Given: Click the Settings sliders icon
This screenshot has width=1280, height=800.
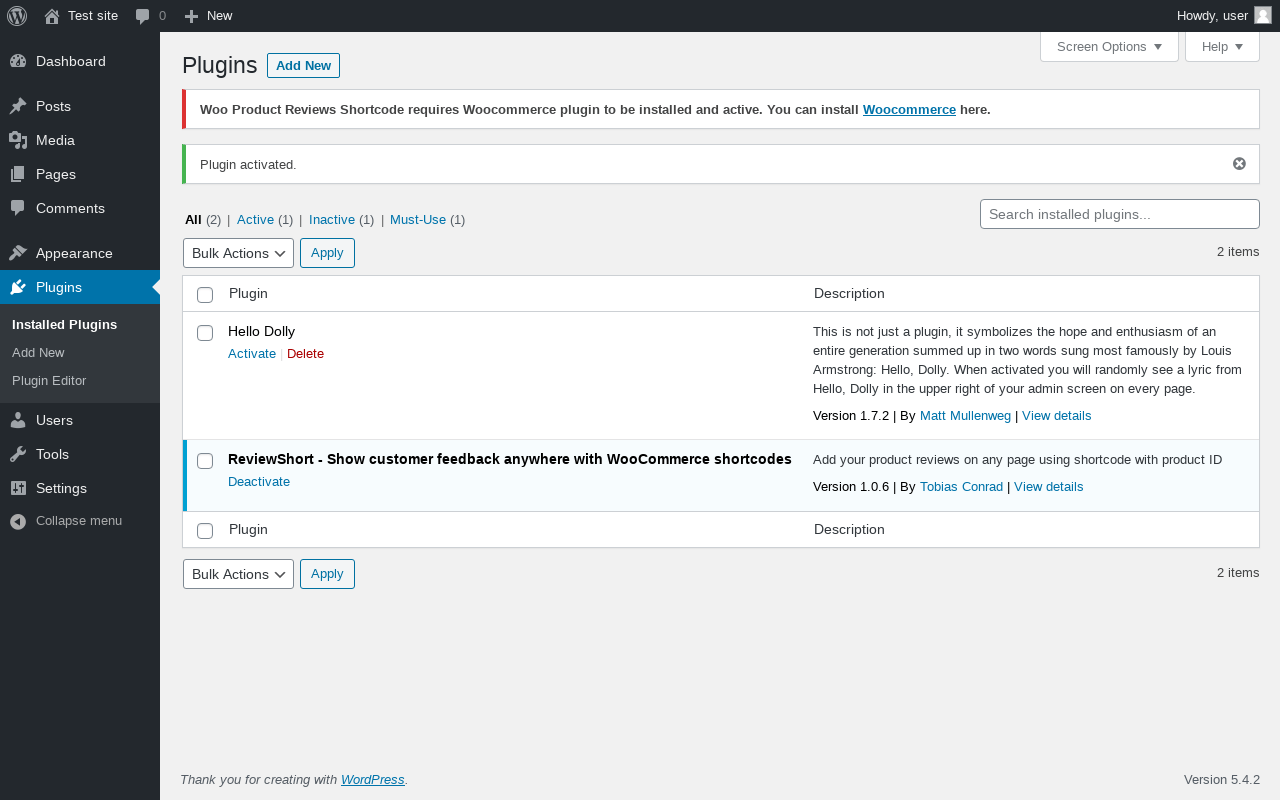Looking at the screenshot, I should [x=18, y=488].
